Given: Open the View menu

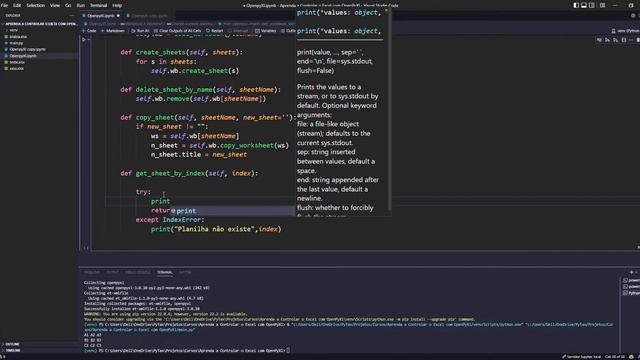Looking at the screenshot, I should [55, 6].
